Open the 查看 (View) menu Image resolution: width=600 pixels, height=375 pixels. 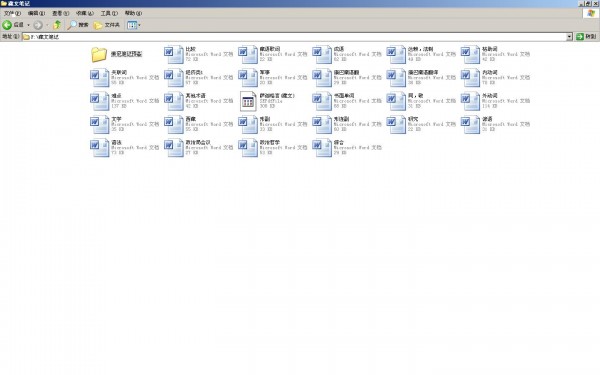pyautogui.click(x=60, y=13)
